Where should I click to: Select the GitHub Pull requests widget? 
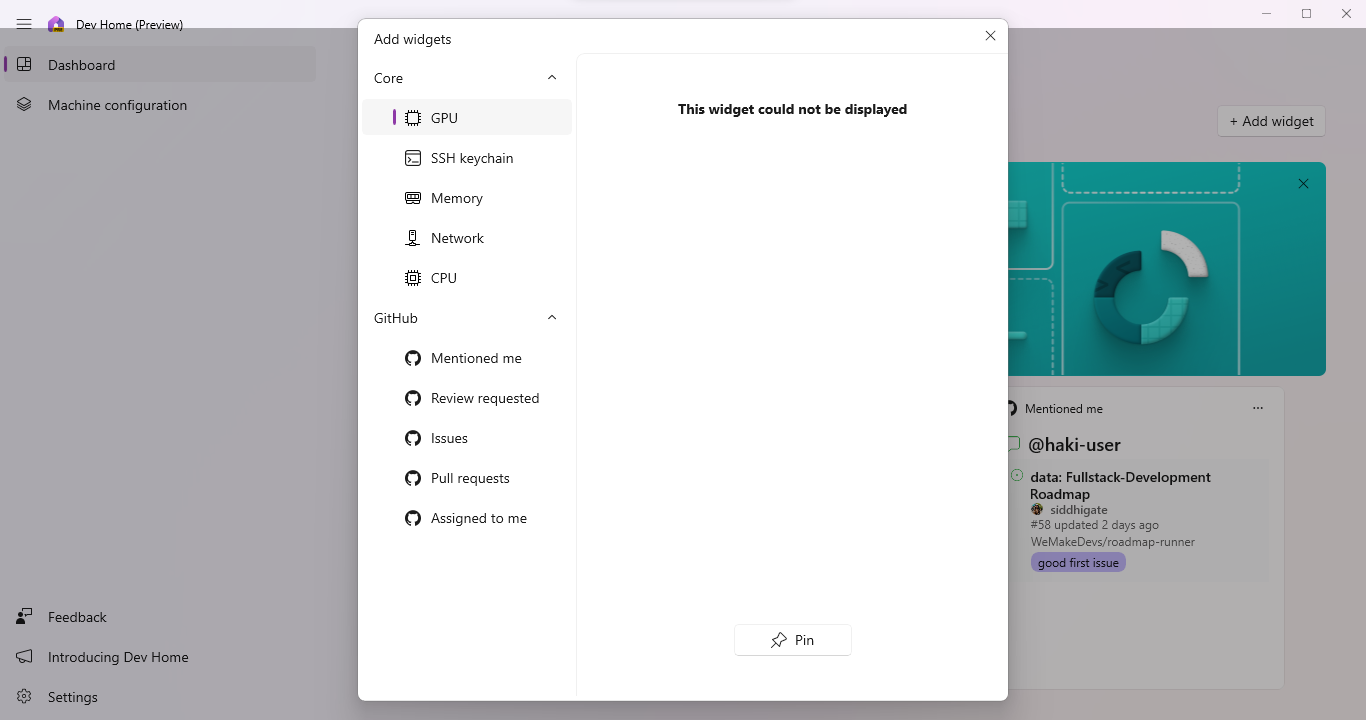point(469,478)
